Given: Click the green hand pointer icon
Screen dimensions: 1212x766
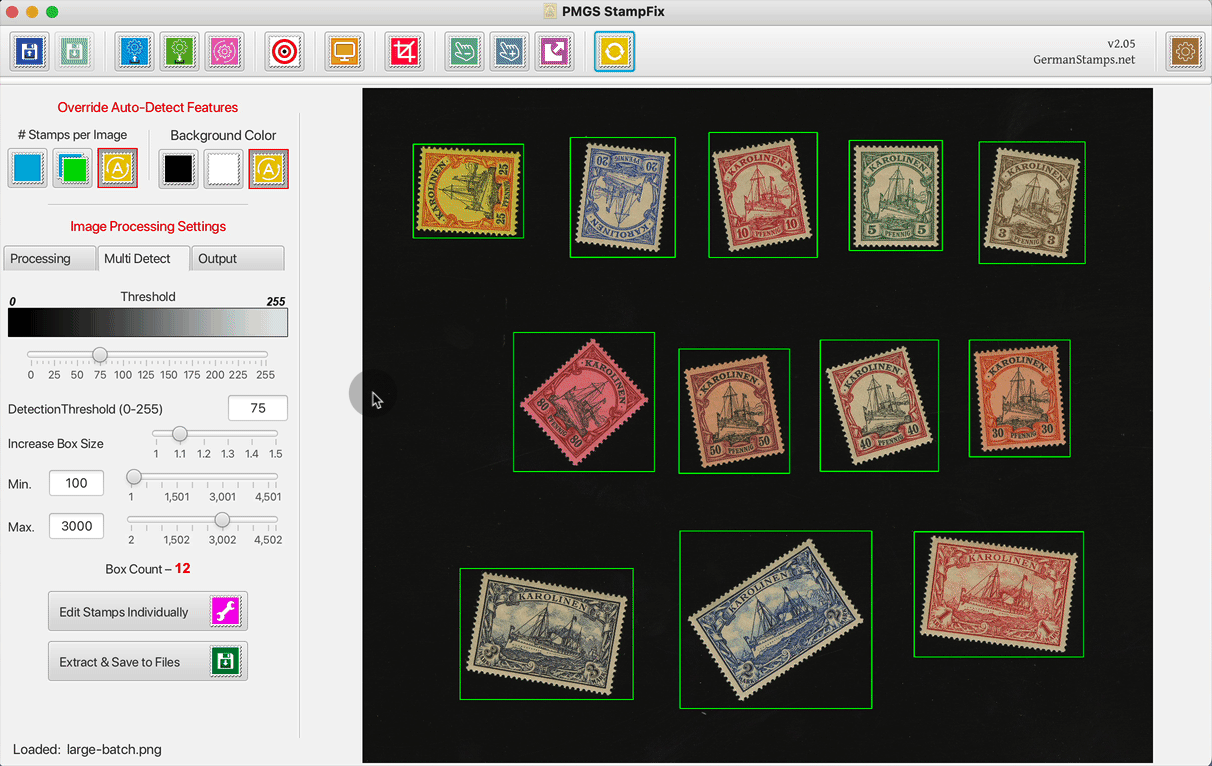Looking at the screenshot, I should pos(465,51).
